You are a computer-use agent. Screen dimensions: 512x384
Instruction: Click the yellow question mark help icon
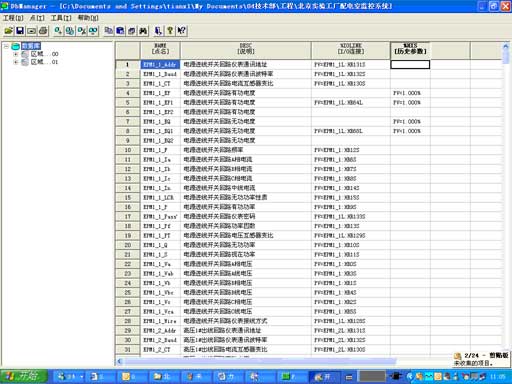point(170,31)
